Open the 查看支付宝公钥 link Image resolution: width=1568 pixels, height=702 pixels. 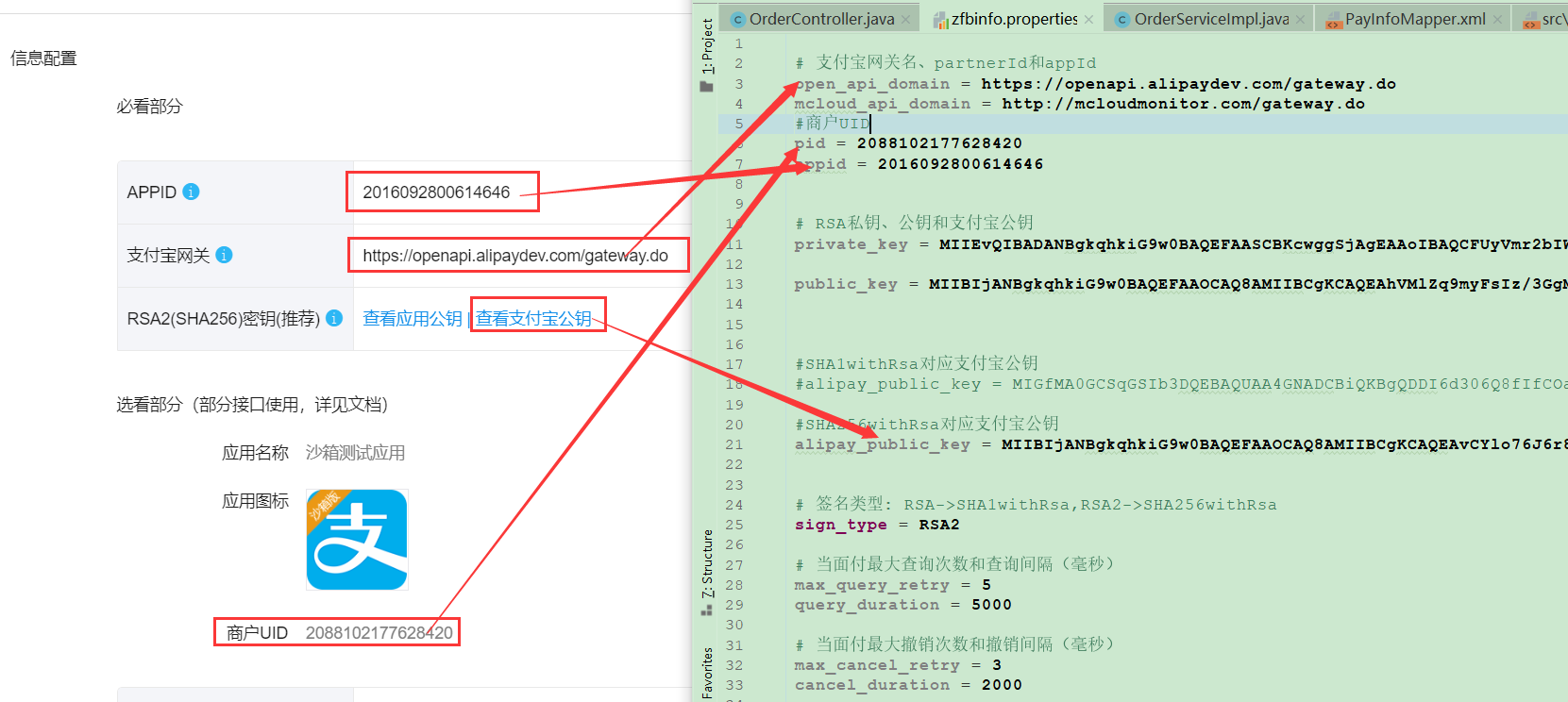[x=533, y=319]
